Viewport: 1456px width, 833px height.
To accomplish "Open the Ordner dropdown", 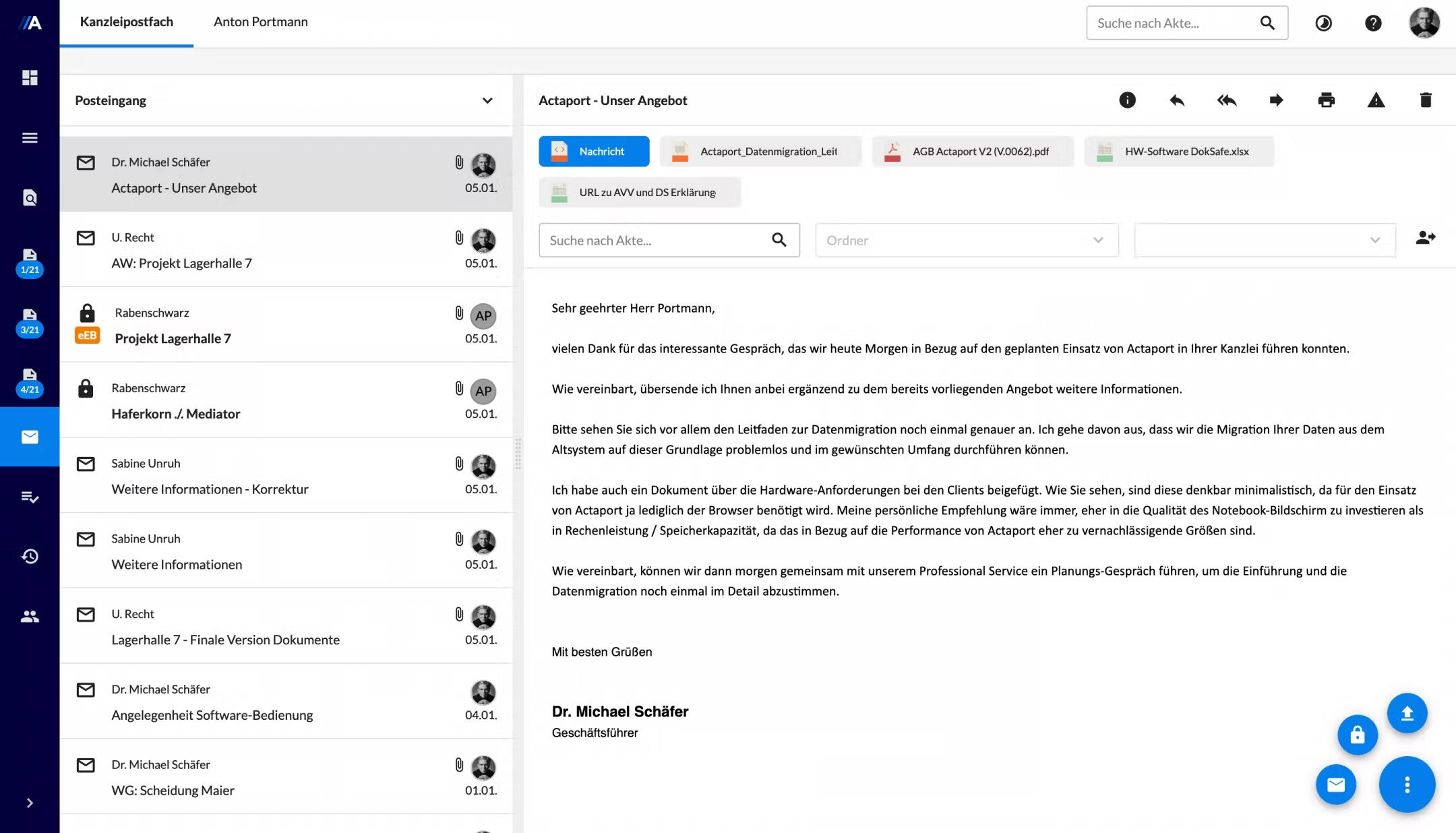I will point(967,240).
